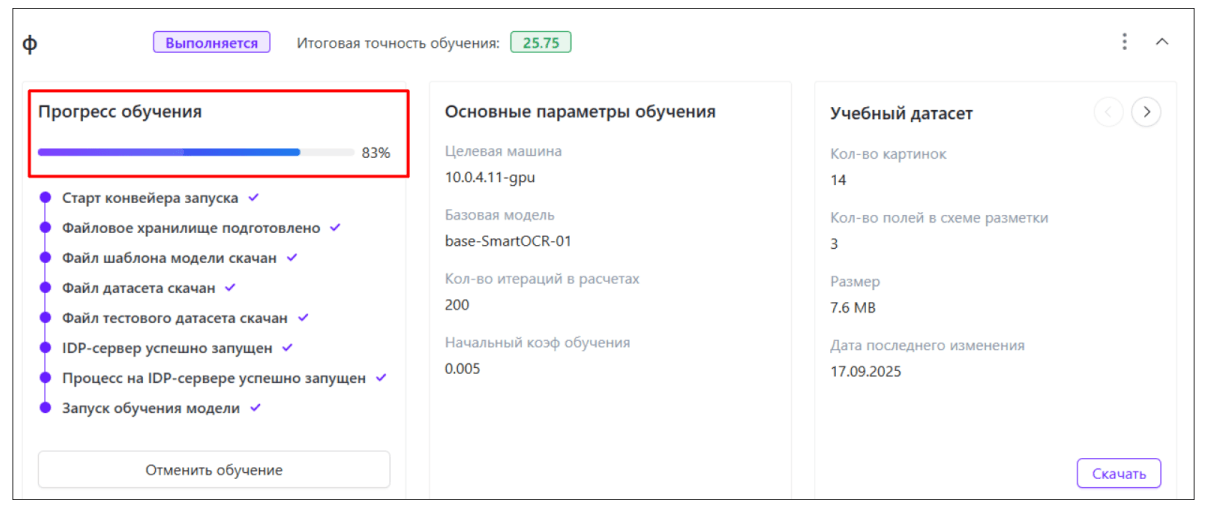Click checkmark next to Файловое хранилище подготовлено
The width and height of the screenshot is (1205, 509).
[336, 228]
